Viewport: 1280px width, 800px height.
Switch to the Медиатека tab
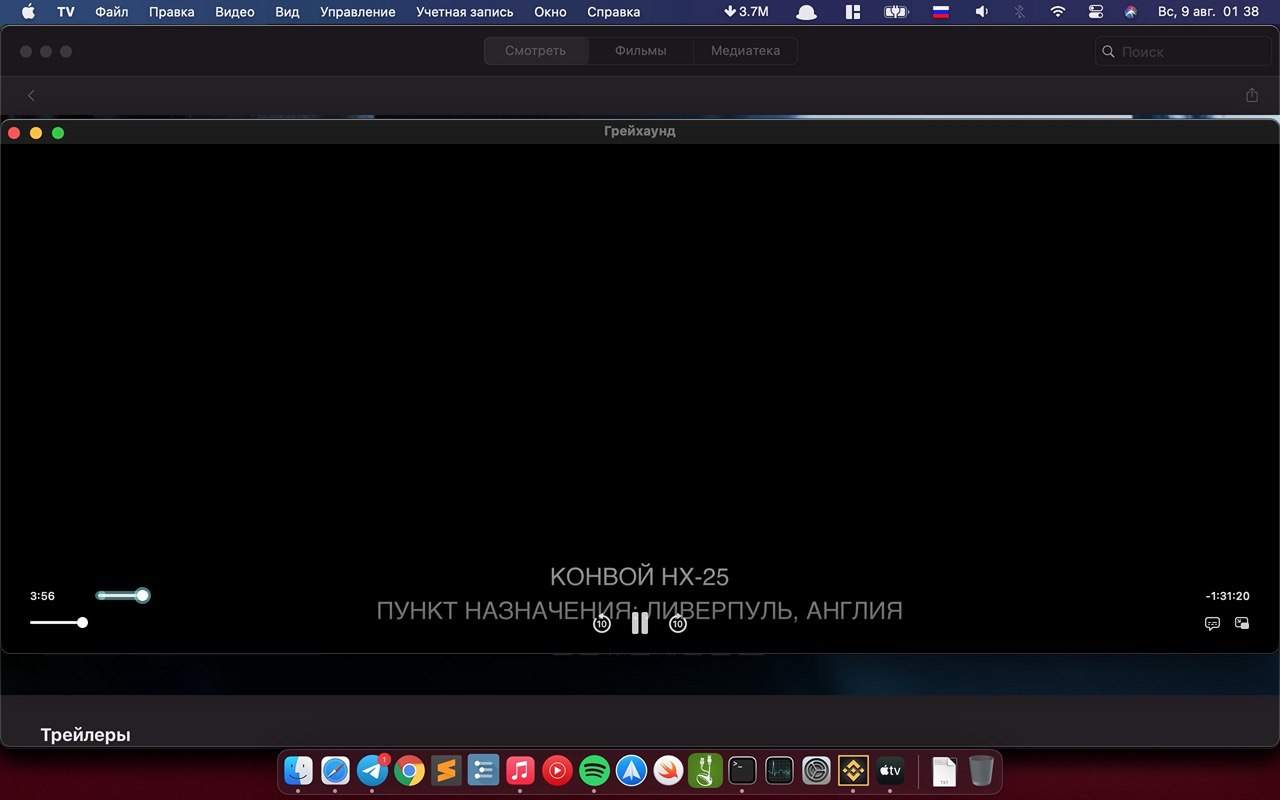pos(745,51)
